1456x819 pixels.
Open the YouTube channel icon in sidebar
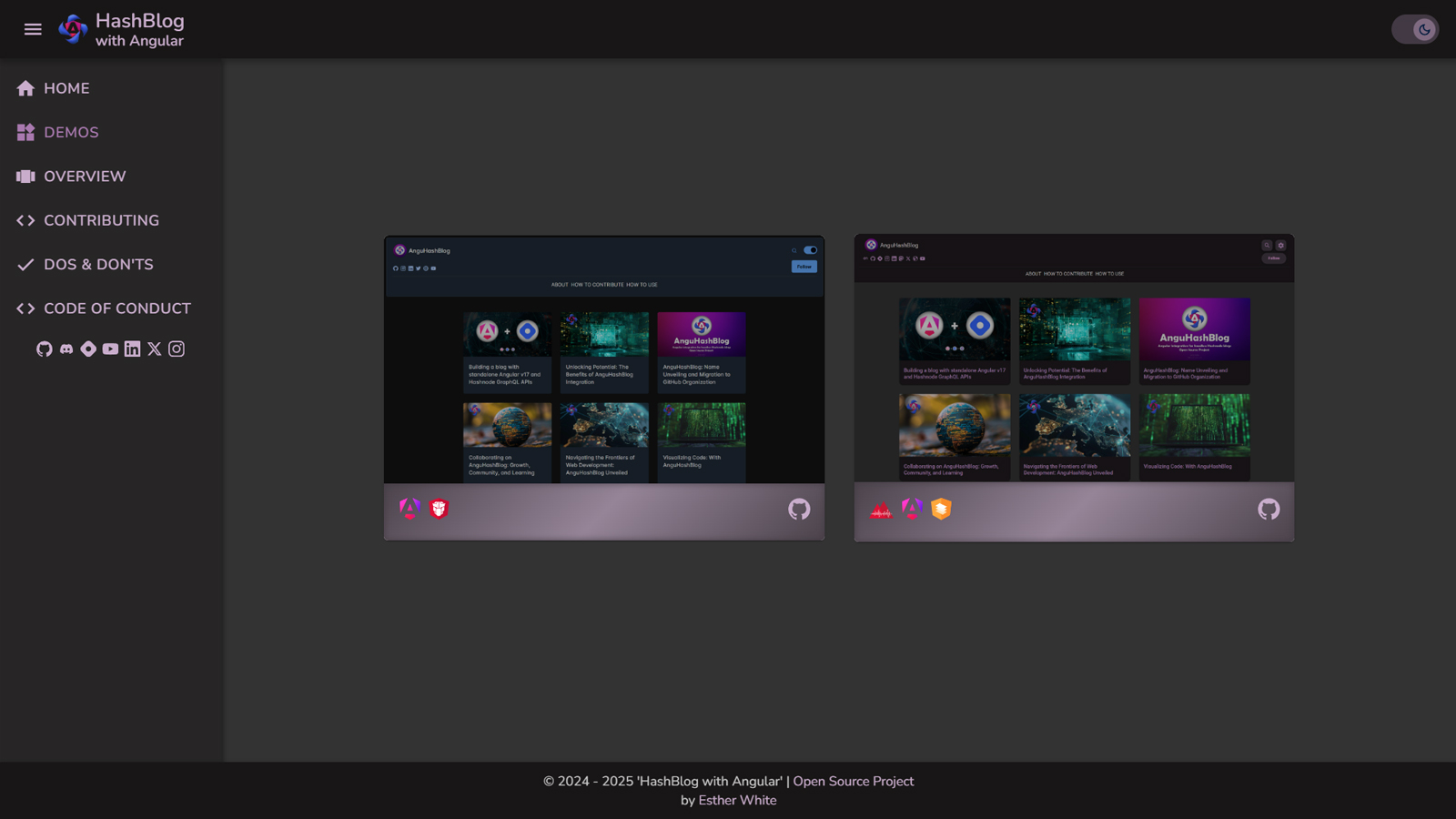coord(110,349)
